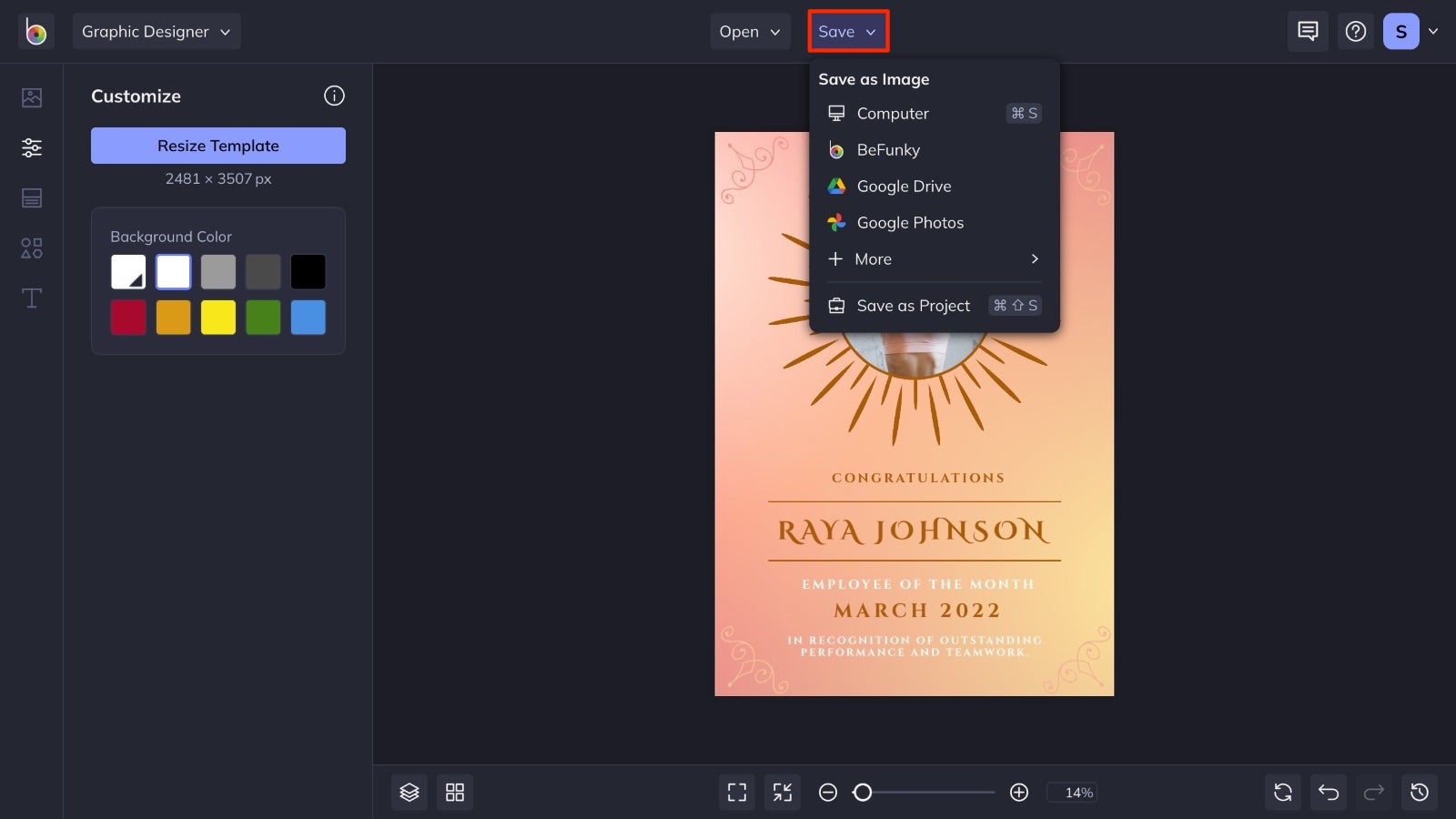Choose Save as Project option
Image resolution: width=1456 pixels, height=819 pixels.
913,306
